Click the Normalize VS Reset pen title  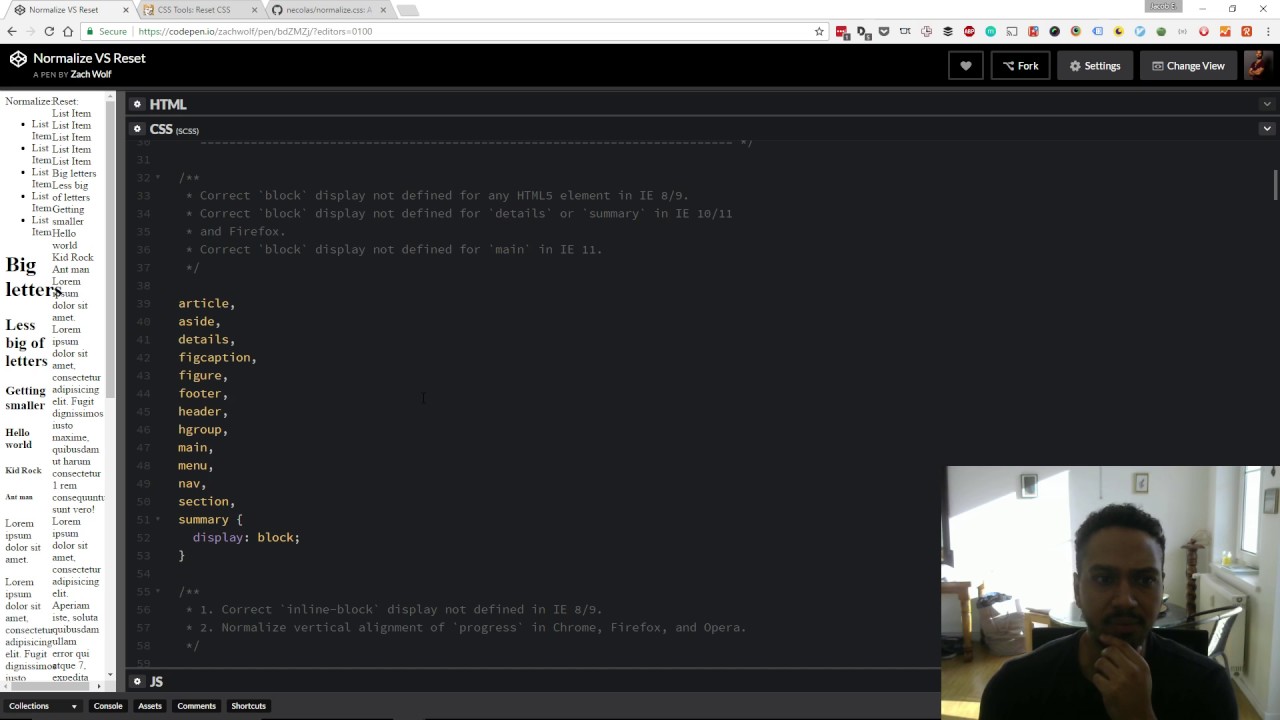(89, 58)
